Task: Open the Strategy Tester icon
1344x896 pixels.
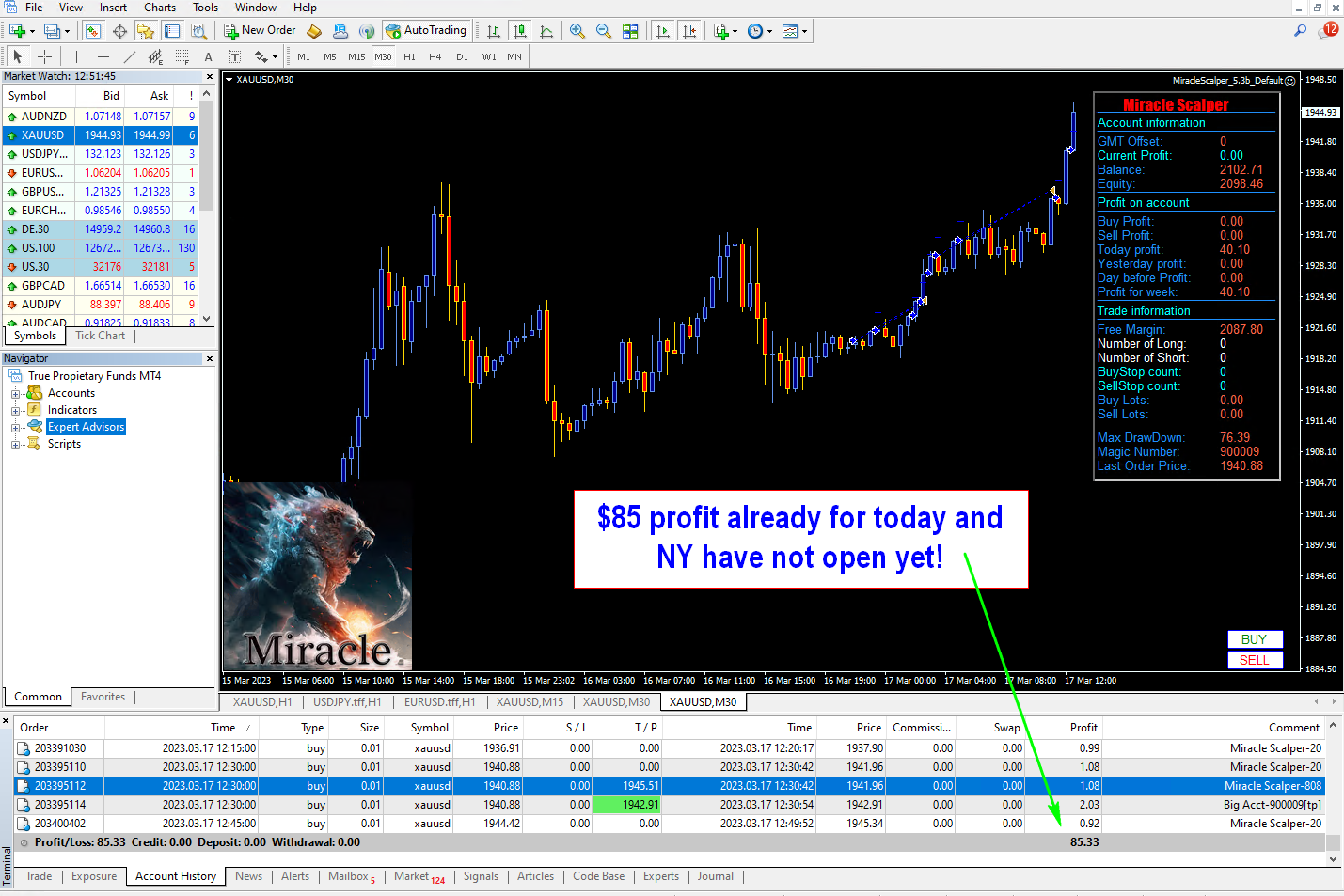Action: [198, 31]
